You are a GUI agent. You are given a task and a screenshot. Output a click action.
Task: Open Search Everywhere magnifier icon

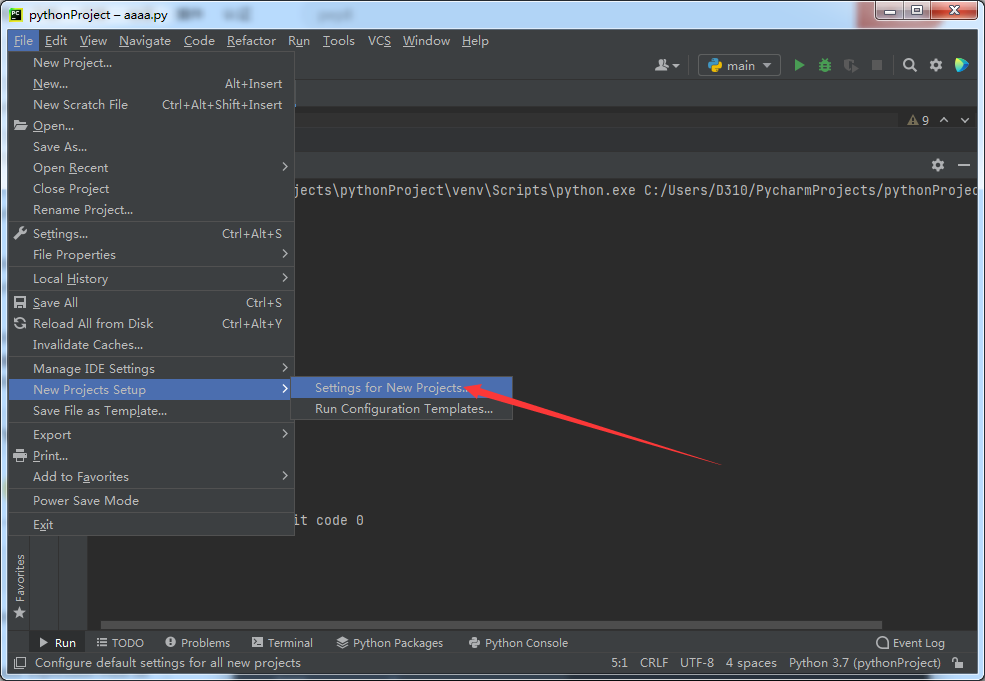click(909, 65)
